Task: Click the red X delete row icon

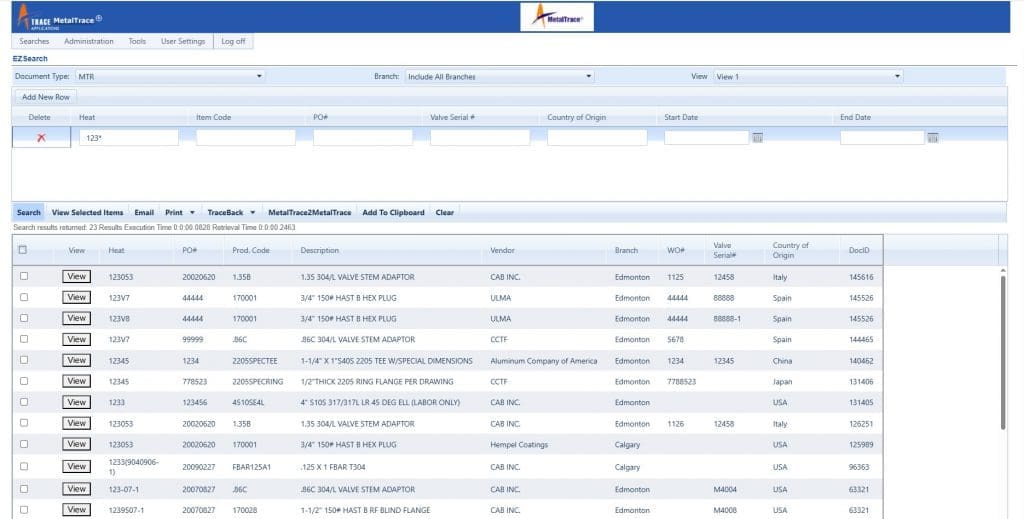Action: coord(41,138)
